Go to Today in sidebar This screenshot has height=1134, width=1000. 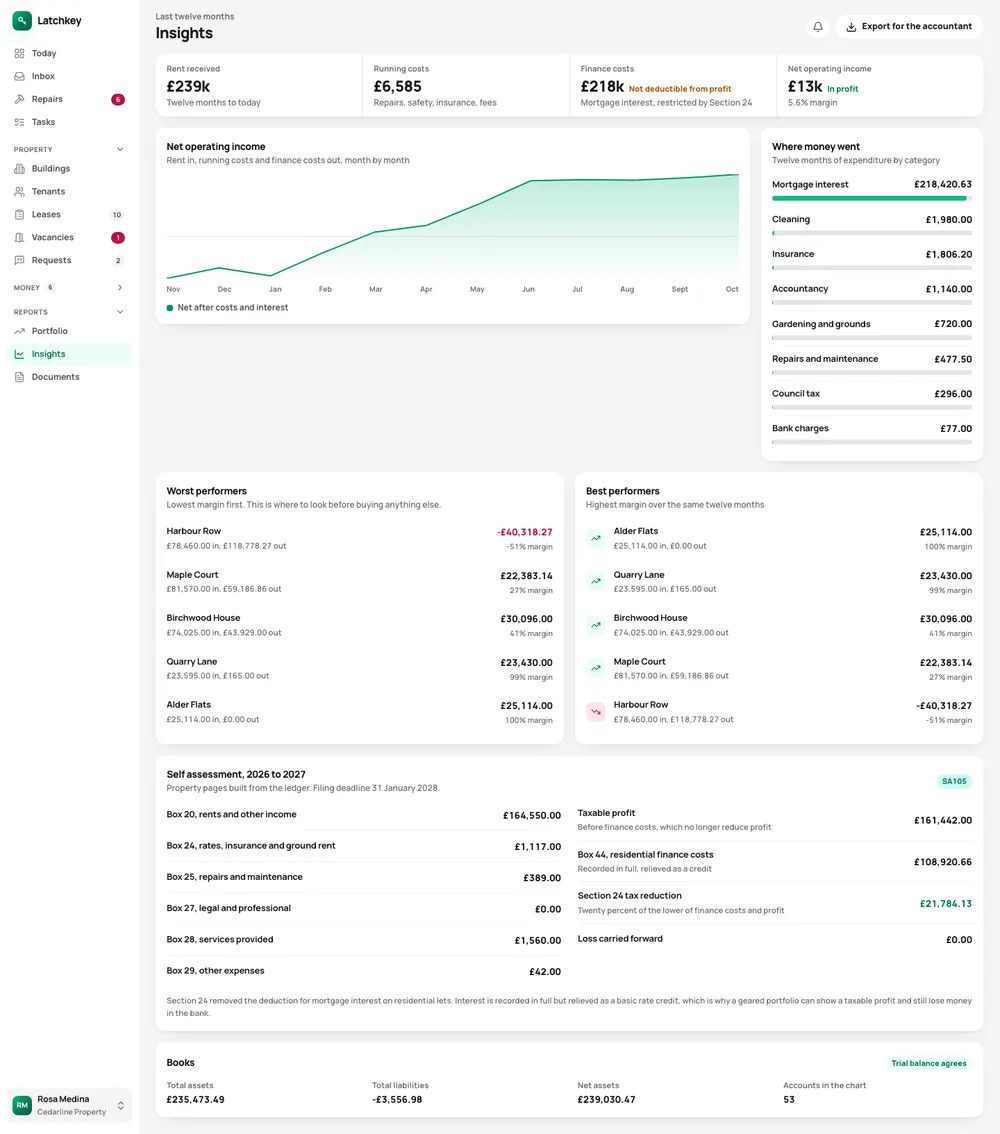tap(69, 54)
